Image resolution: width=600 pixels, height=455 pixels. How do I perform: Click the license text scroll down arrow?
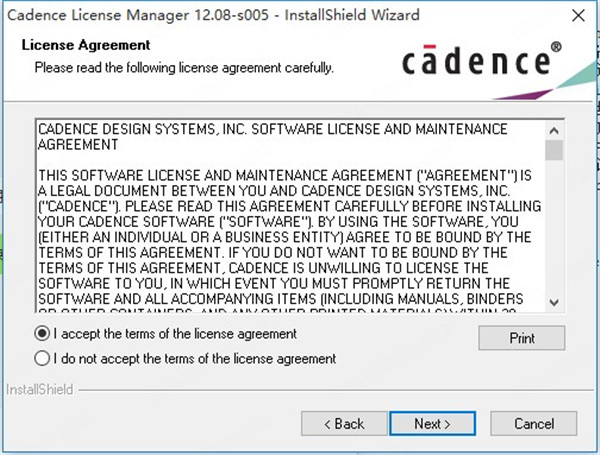tap(554, 302)
